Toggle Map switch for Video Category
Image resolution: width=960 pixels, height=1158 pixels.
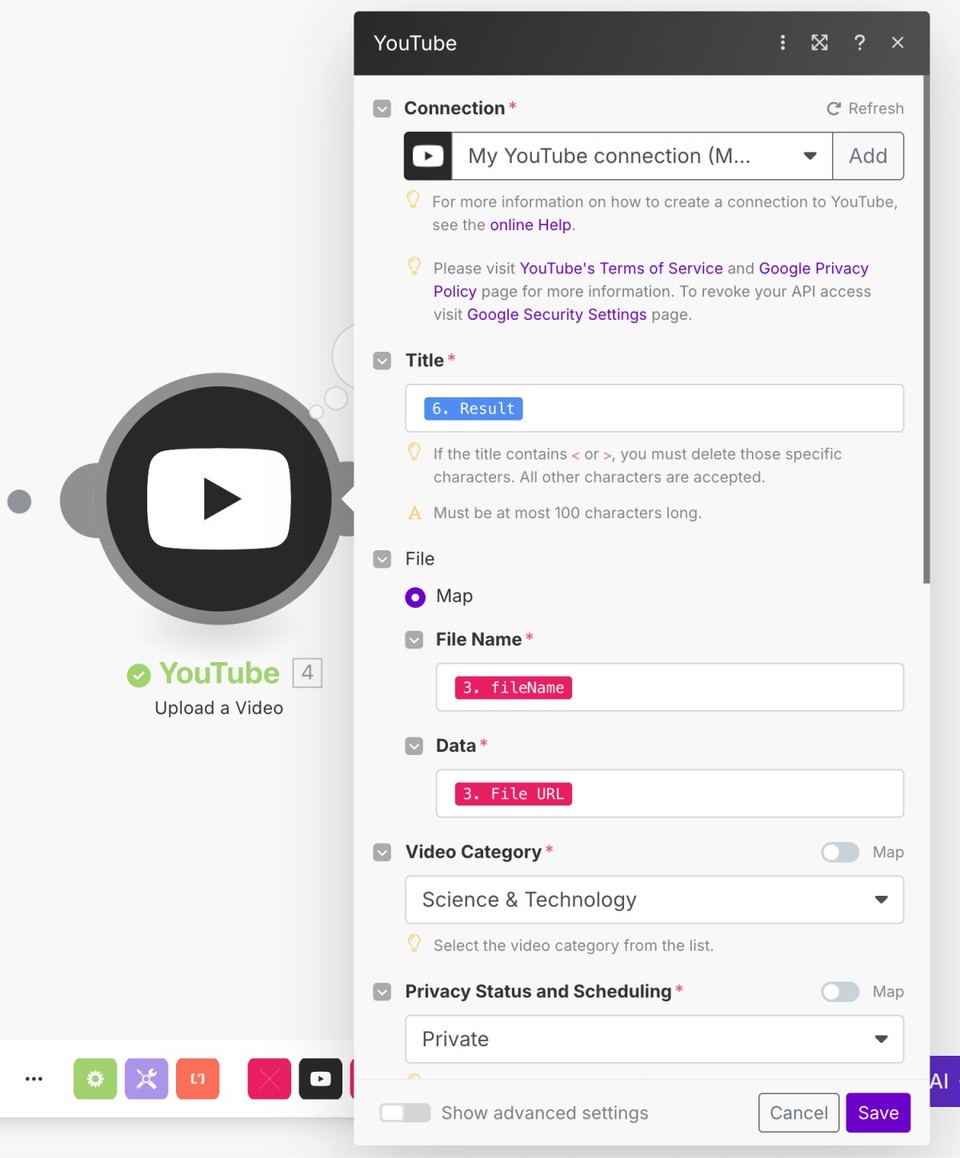pyautogui.click(x=840, y=852)
